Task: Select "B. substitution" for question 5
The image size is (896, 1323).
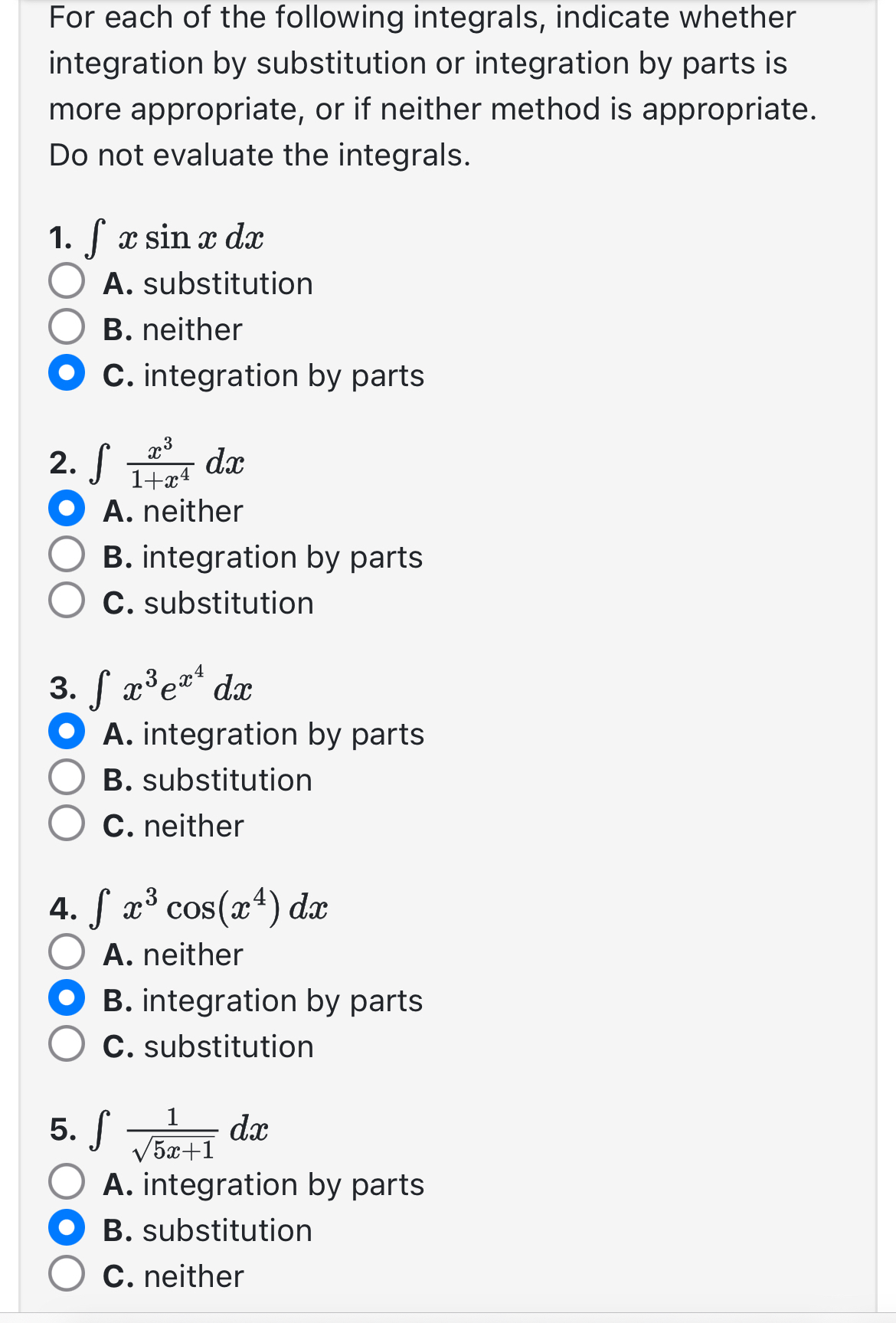Action: click(x=69, y=1230)
